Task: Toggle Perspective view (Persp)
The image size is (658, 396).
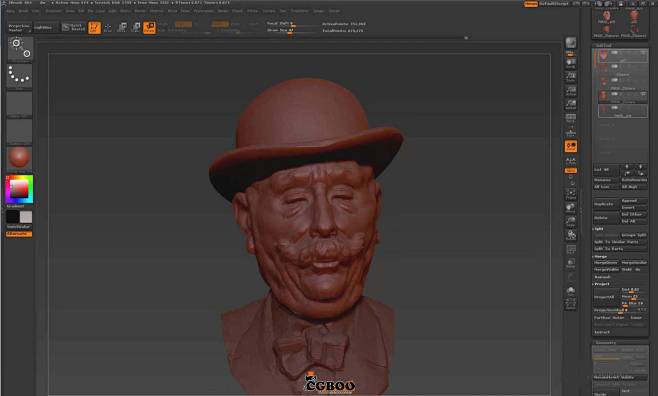Action: click(x=571, y=118)
